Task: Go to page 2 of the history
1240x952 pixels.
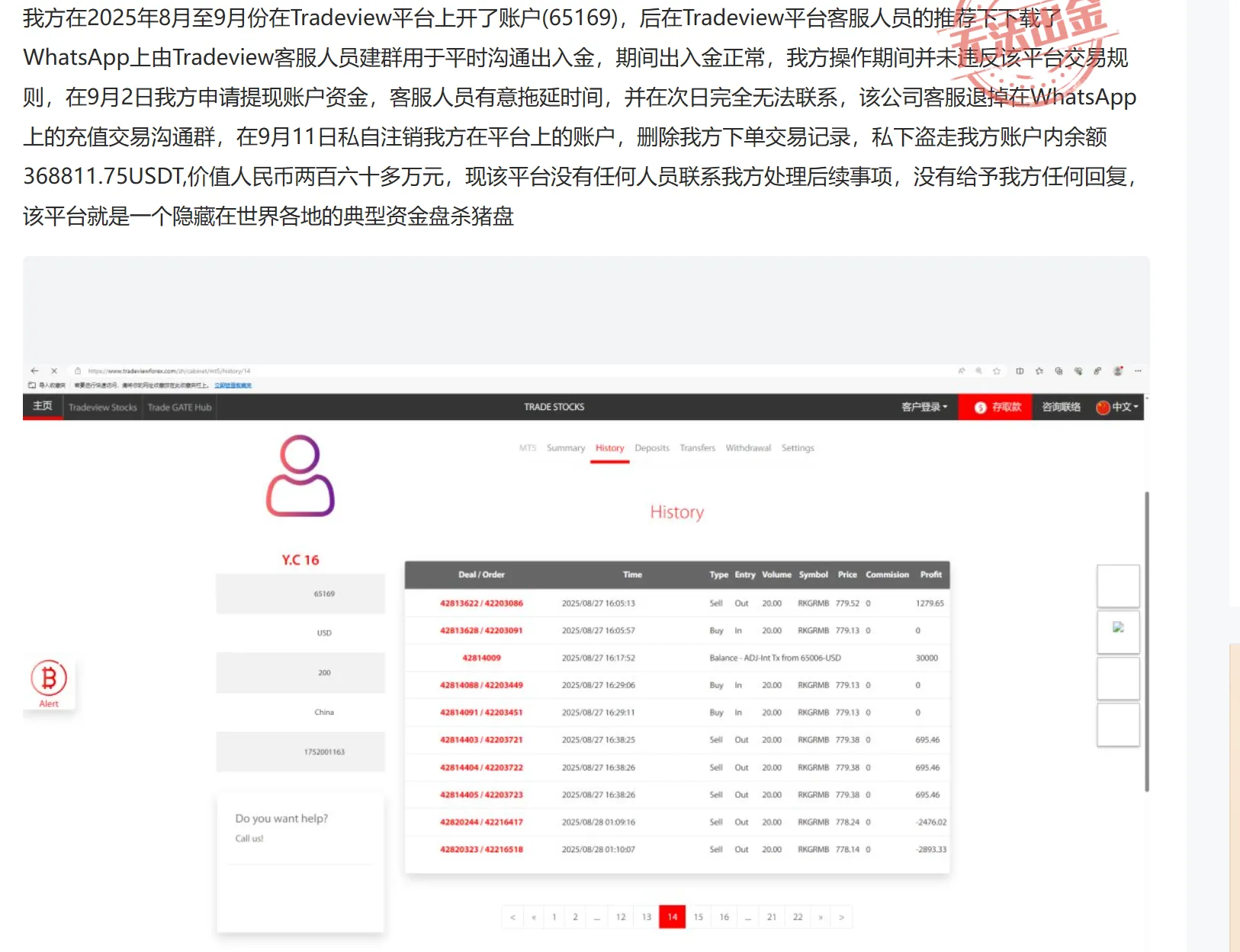Action: 575,917
